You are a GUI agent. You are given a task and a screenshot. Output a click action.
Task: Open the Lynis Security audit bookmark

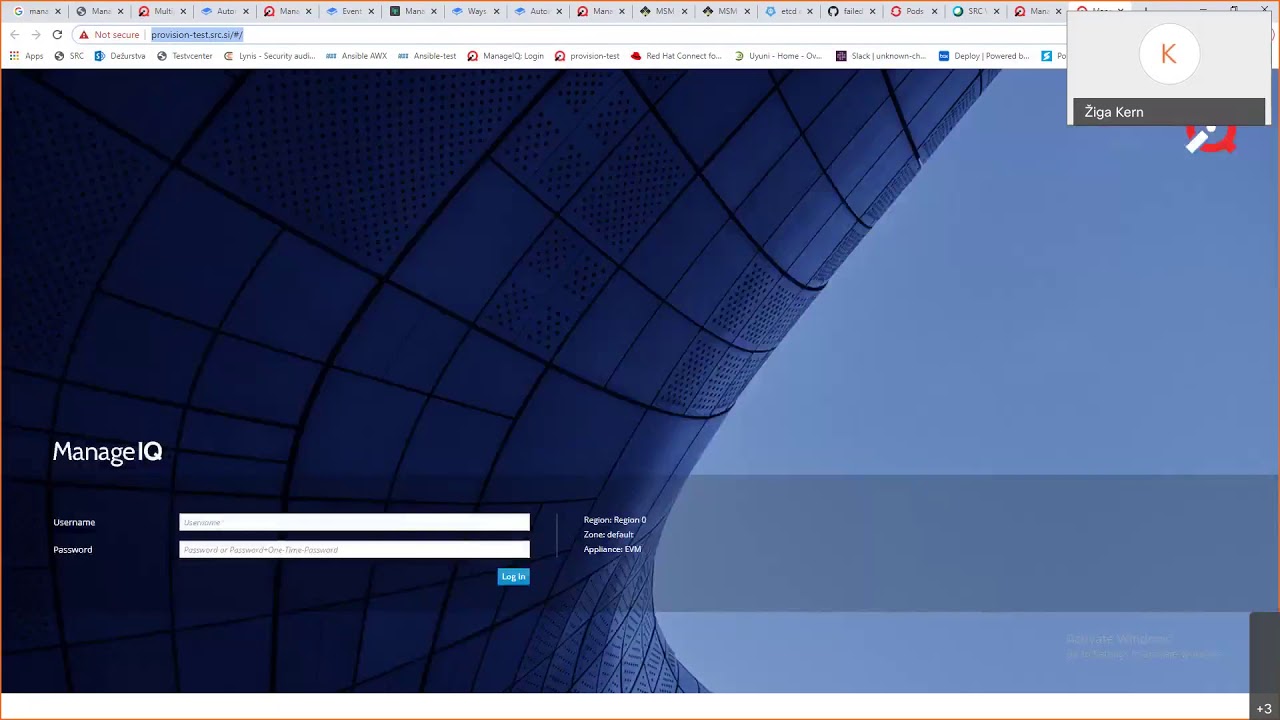point(270,56)
